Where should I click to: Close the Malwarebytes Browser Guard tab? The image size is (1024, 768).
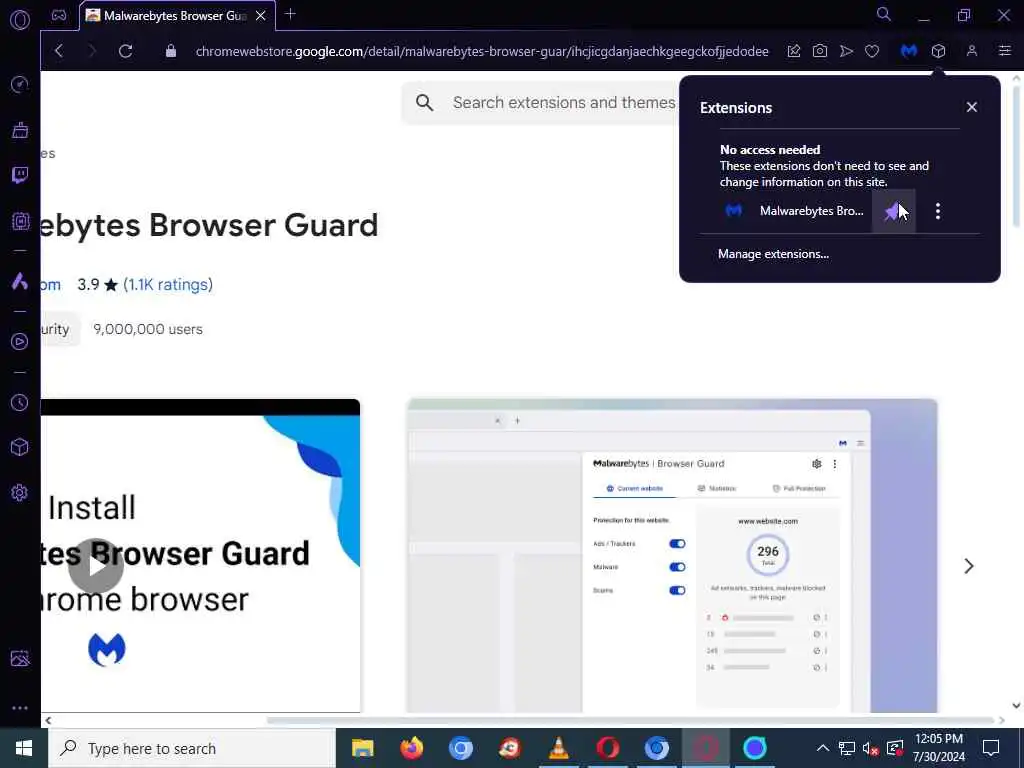(261, 16)
